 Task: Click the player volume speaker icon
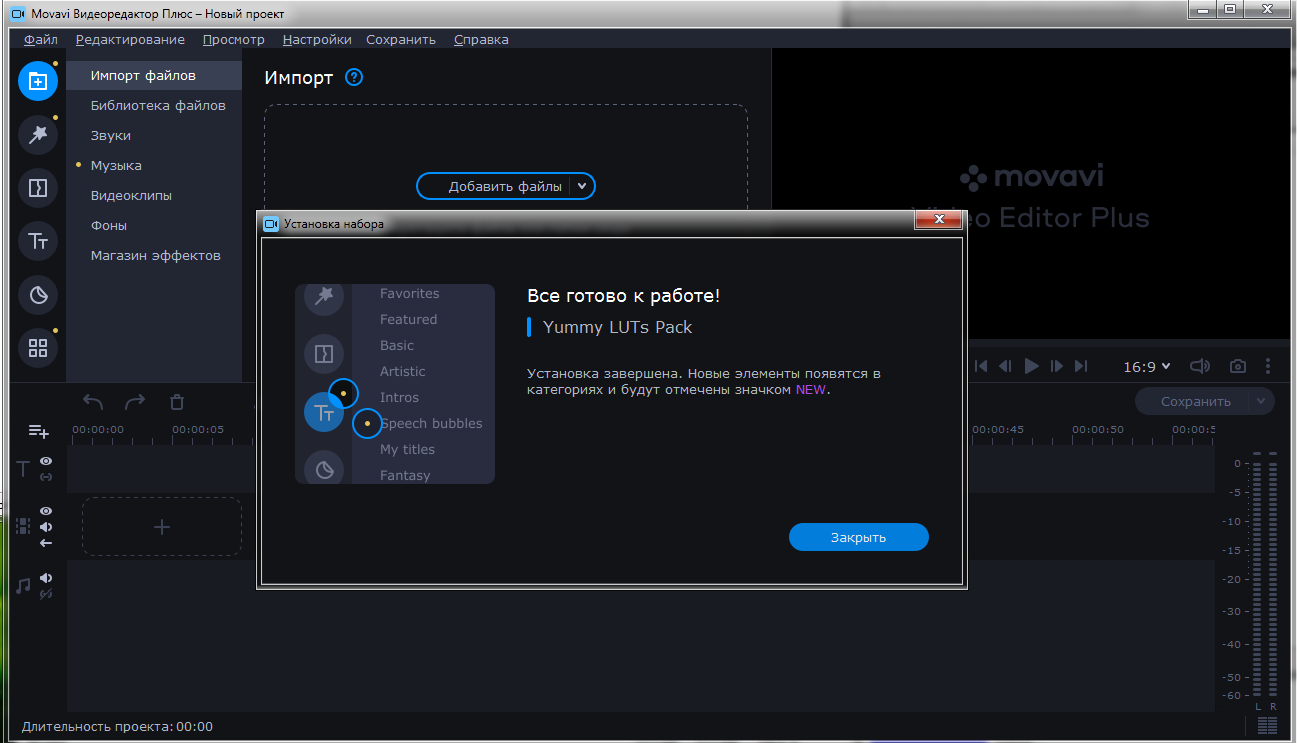pos(1200,367)
